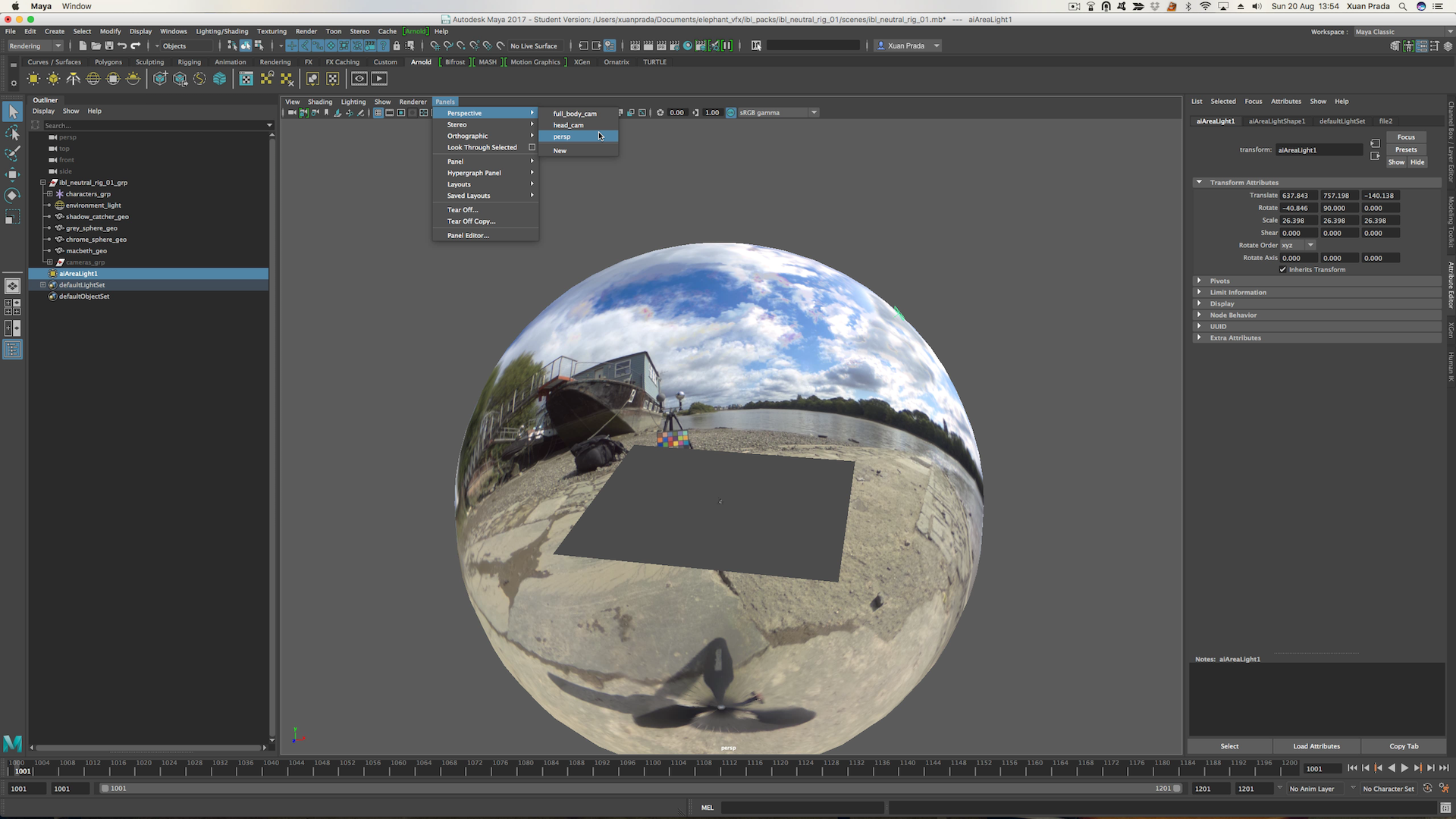Screen dimensions: 1456x819
Task: Choose the Rotate tool in toolbox
Action: (x=13, y=196)
